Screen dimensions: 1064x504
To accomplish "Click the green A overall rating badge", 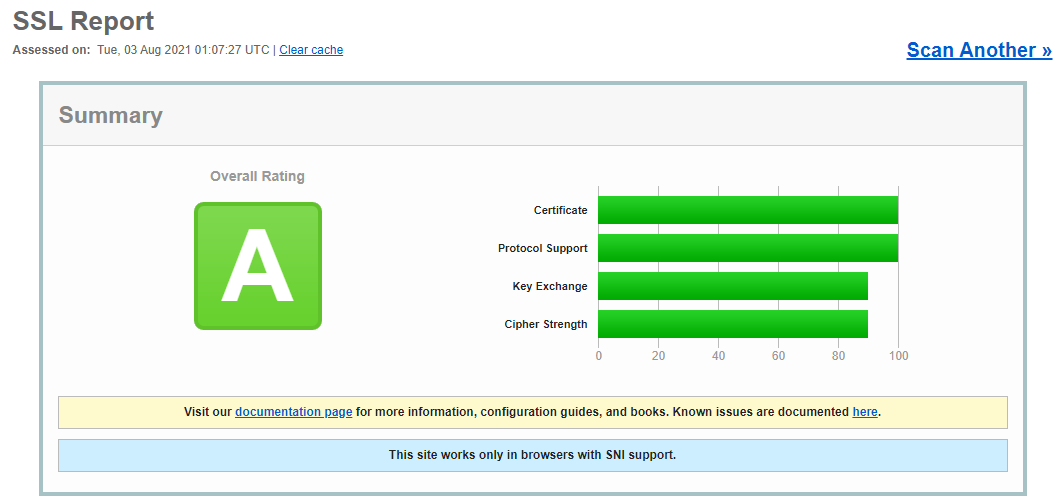I will (258, 266).
